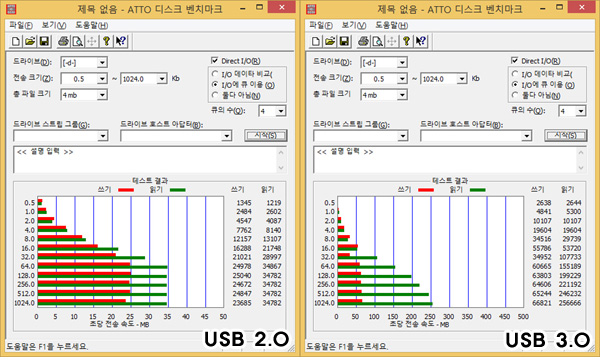
Task: Click Print Preview icon in right window
Action: 378,41
